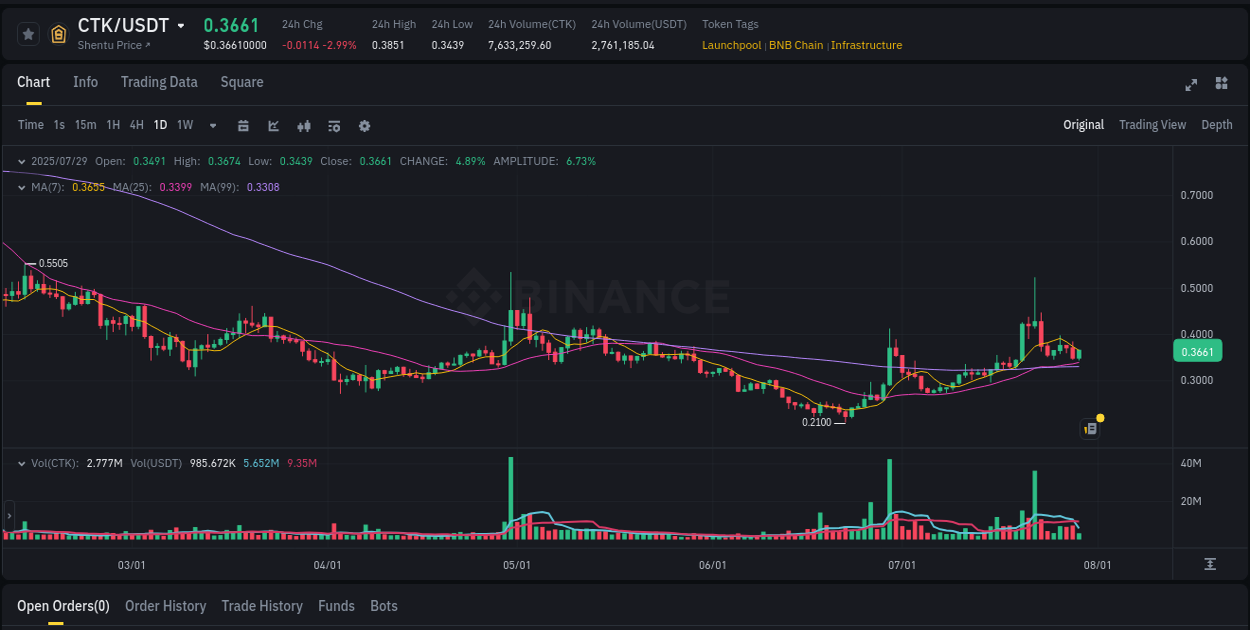Screen dimensions: 1250x630
Task: Enter fullscreen with the expand arrows icon
Action: 1190,86
